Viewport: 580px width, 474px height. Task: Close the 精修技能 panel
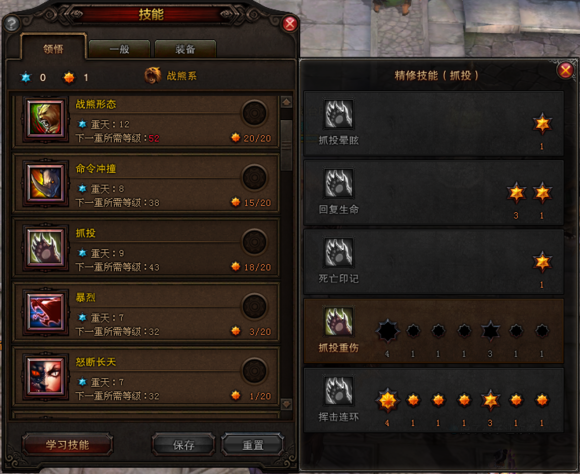tap(565, 70)
